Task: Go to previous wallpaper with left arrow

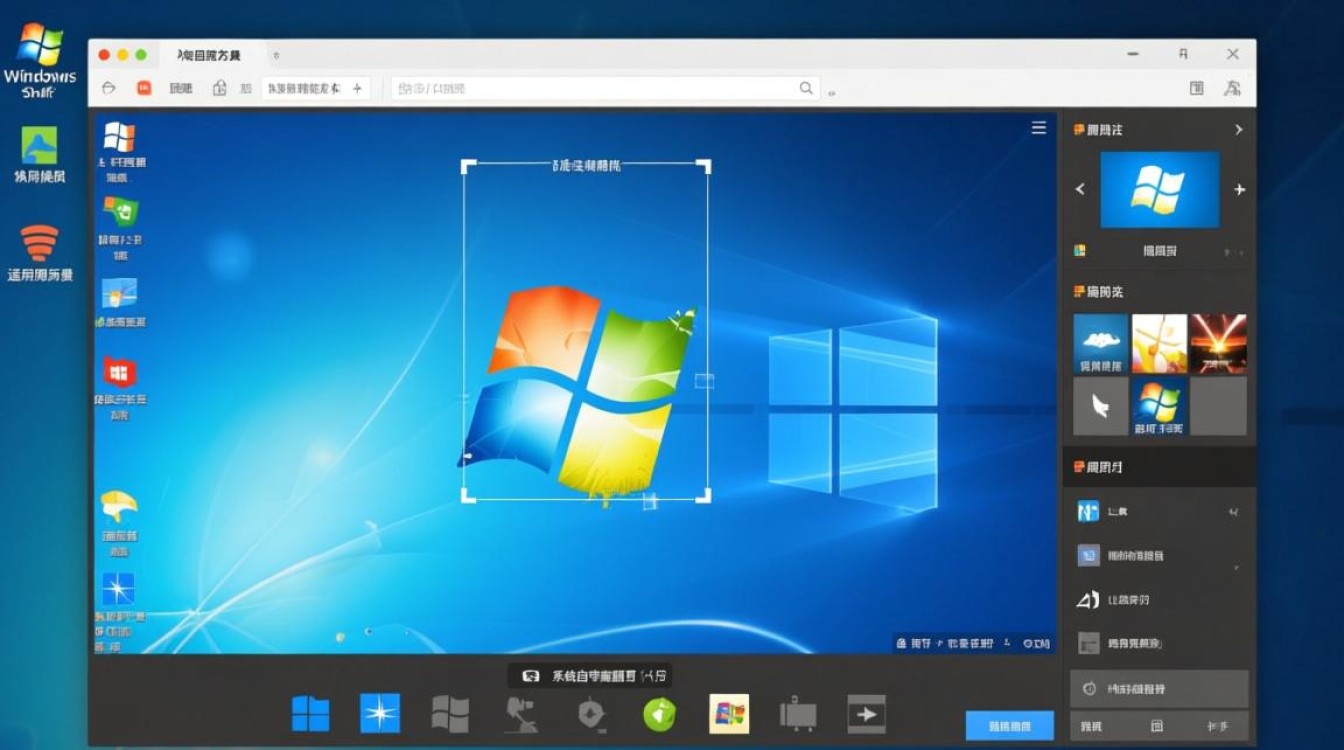Action: pyautogui.click(x=1080, y=189)
